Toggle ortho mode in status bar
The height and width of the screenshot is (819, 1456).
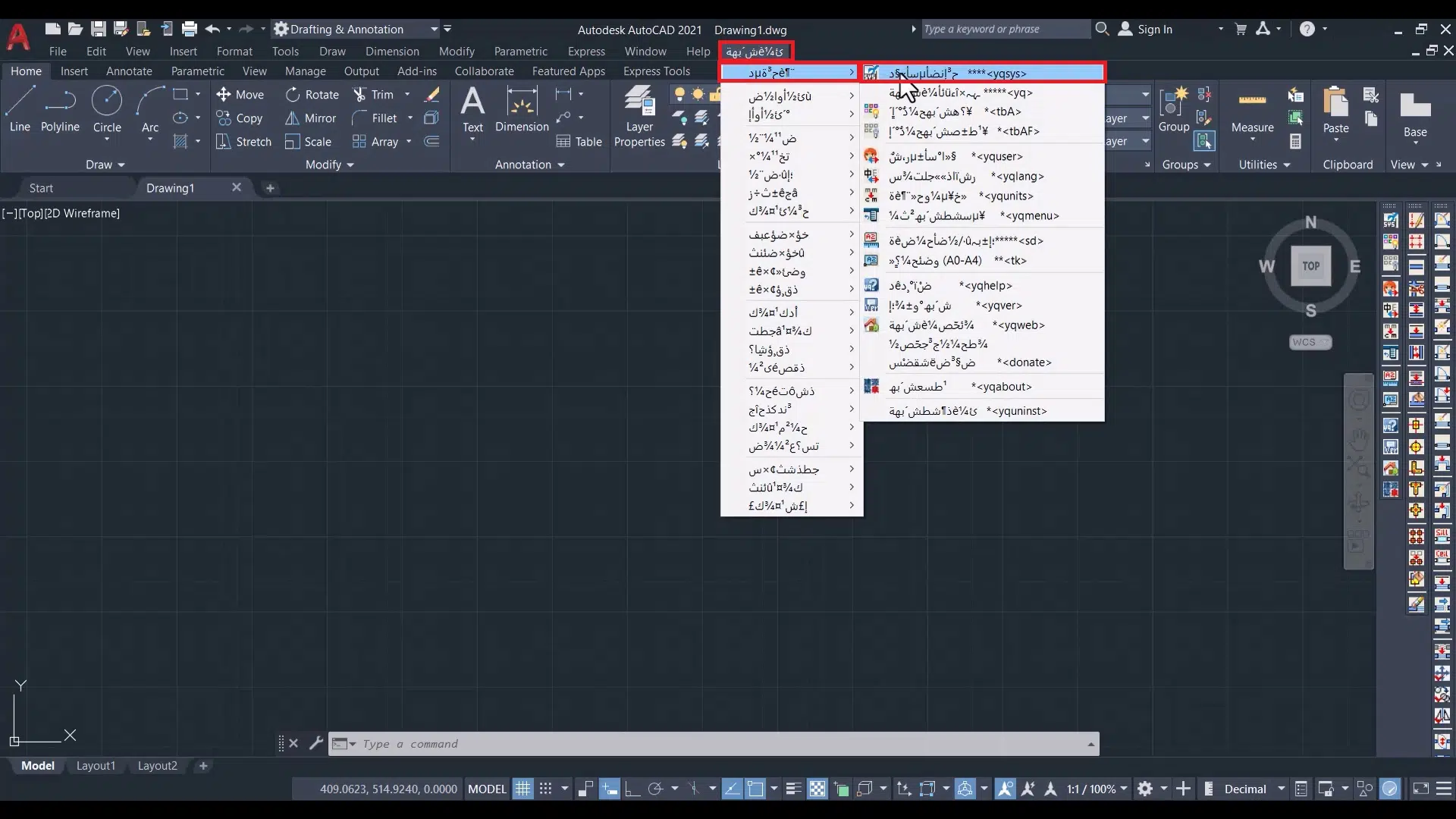coord(632,789)
